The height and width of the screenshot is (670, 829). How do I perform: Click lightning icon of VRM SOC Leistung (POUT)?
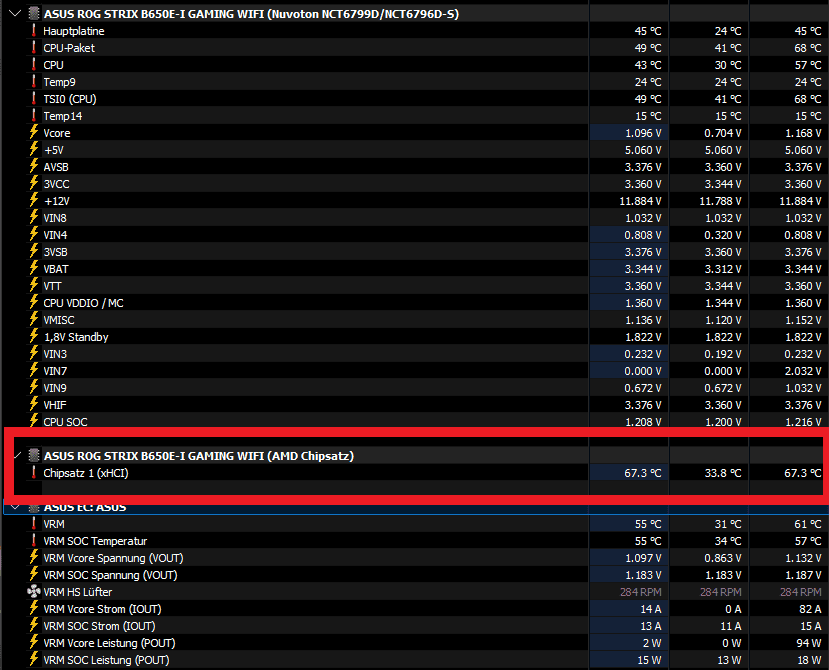[34, 659]
